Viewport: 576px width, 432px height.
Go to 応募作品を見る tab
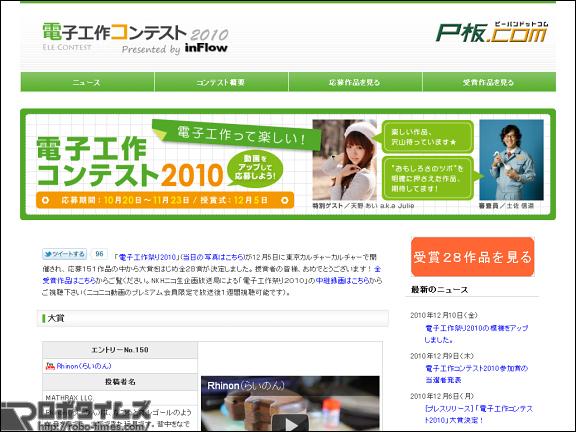(x=355, y=82)
